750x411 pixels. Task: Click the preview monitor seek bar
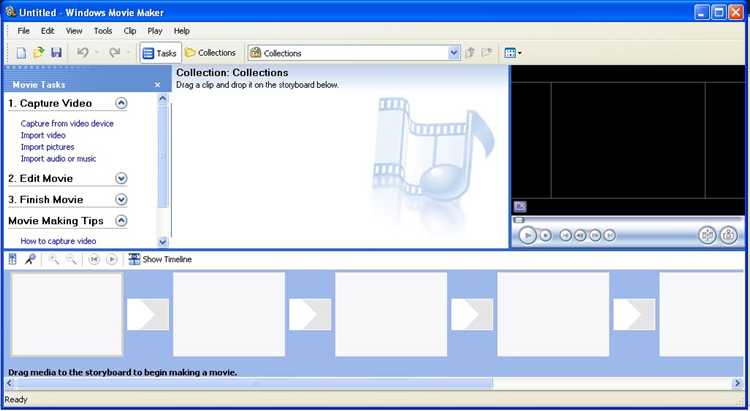628,220
